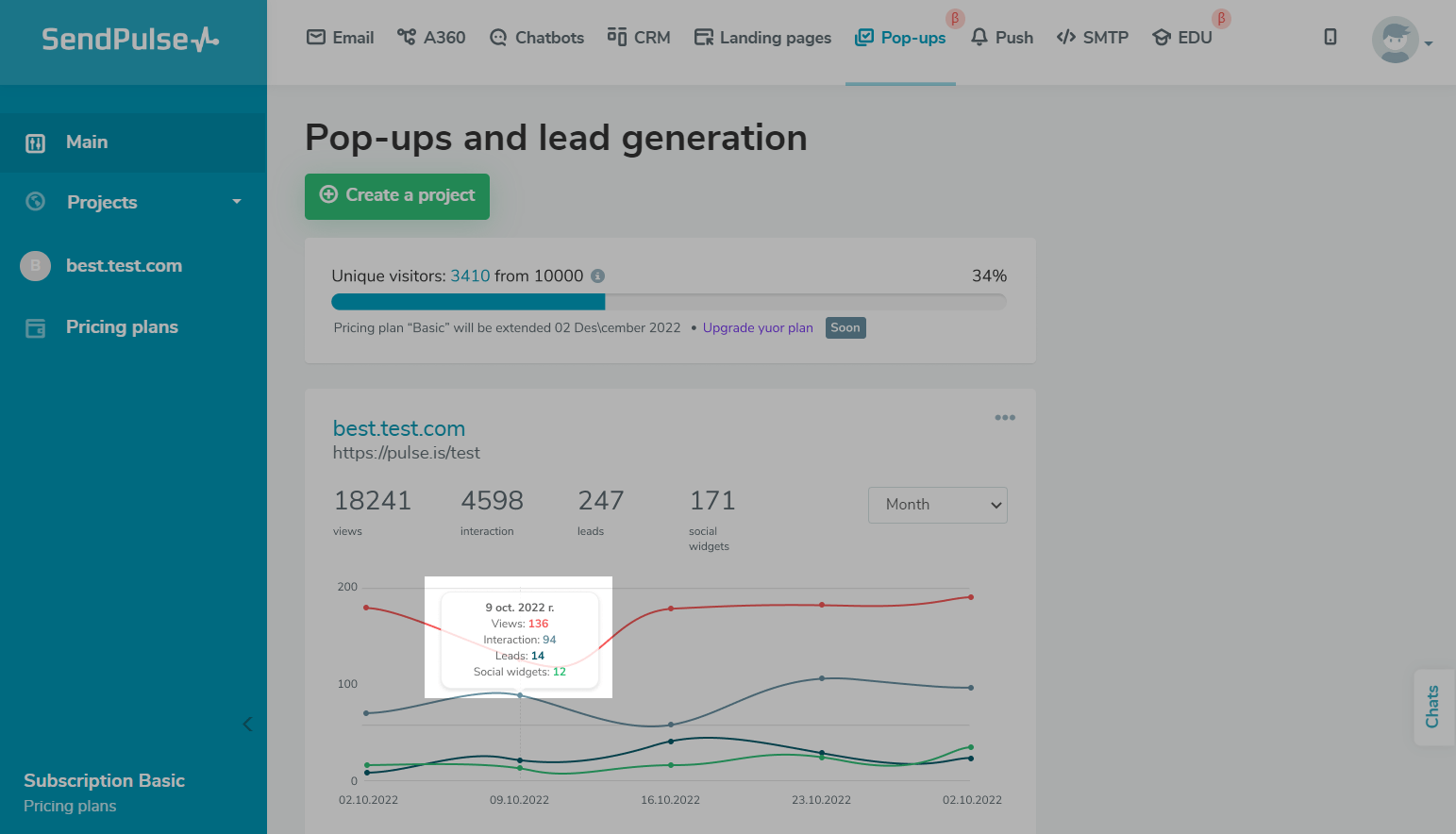
Task: Click the 09.10.2022 axis date label
Action: pyautogui.click(x=519, y=800)
